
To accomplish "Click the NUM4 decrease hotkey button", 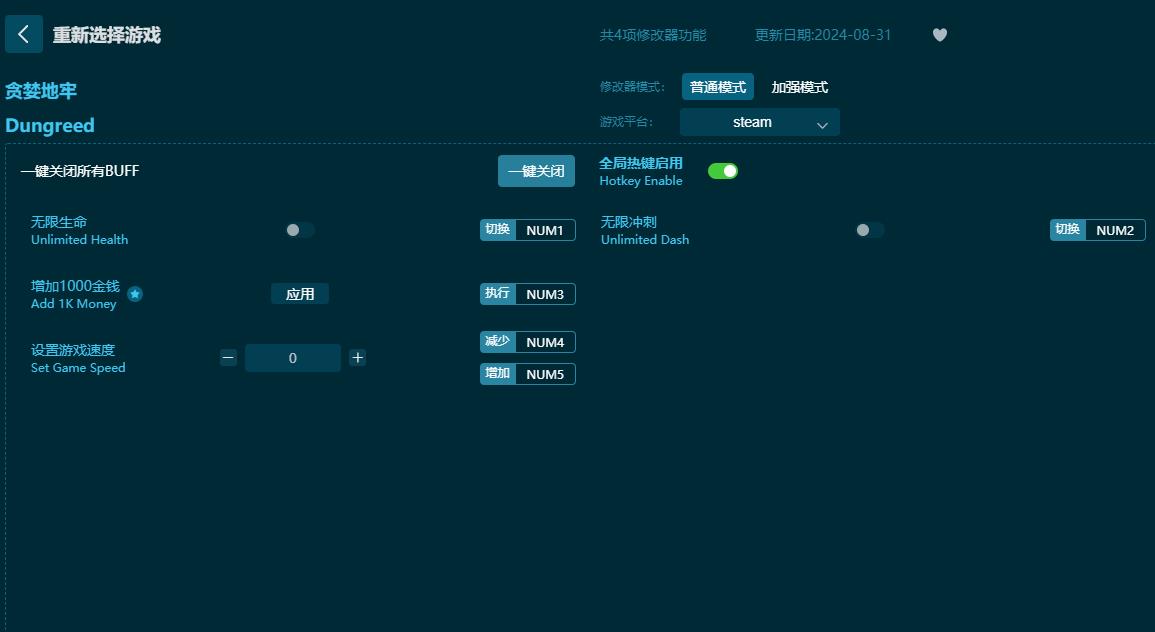I will click(527, 342).
